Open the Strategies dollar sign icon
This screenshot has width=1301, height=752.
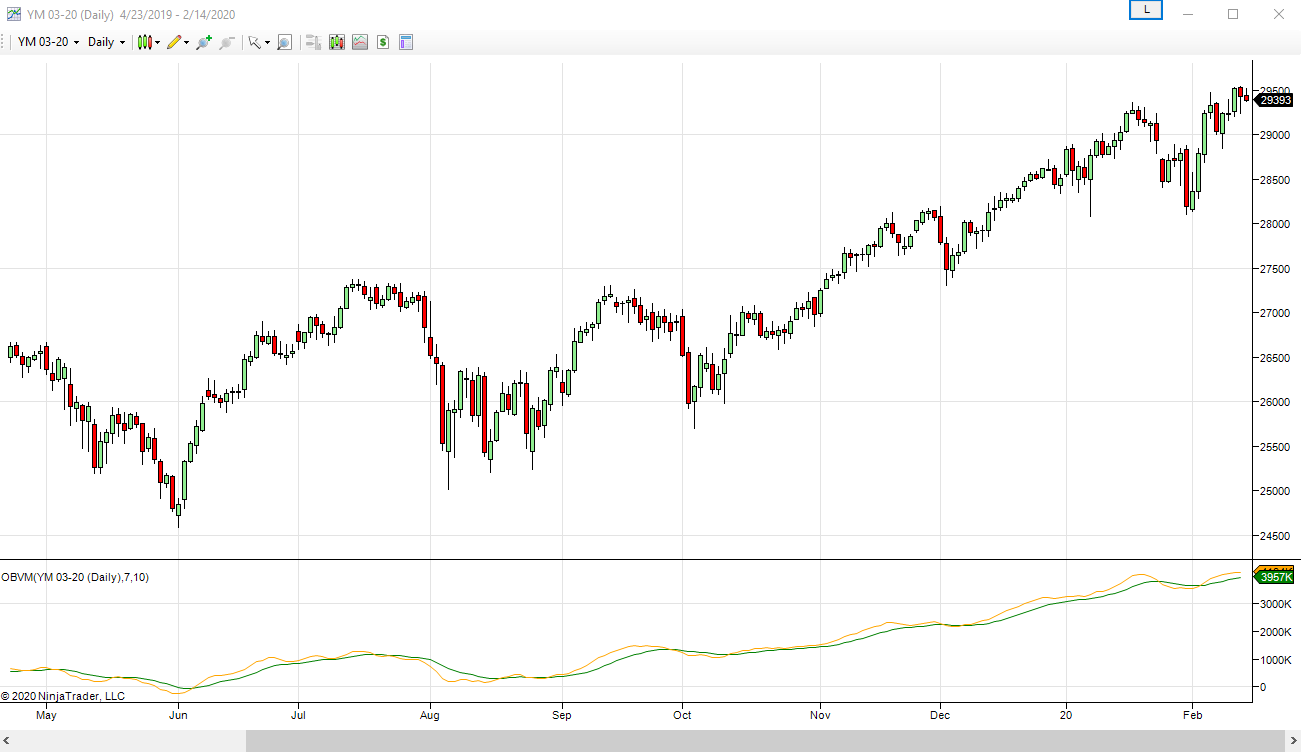[383, 42]
